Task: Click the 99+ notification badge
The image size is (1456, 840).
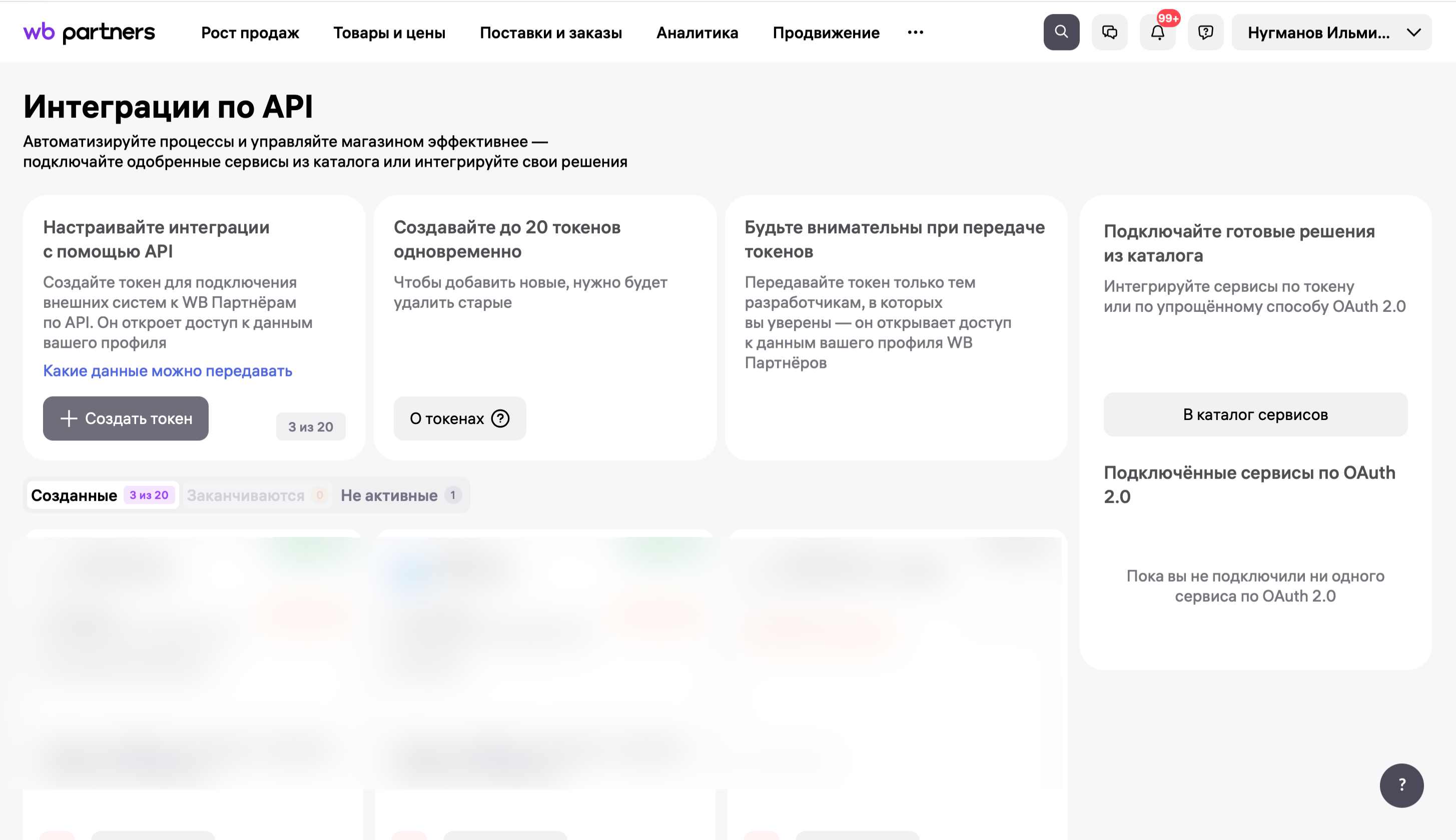Action: point(1168,18)
